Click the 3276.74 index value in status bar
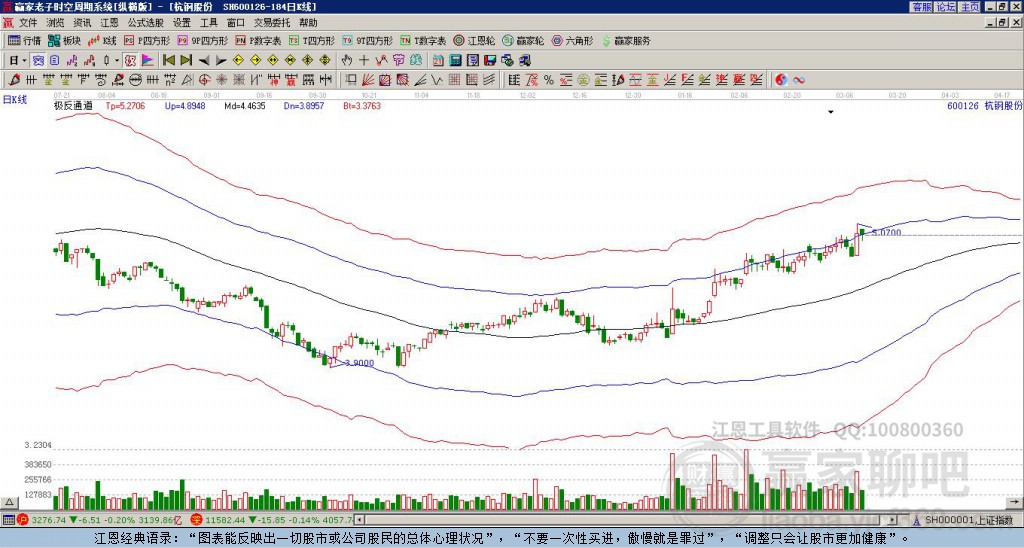The width and height of the screenshot is (1024, 548). point(48,520)
